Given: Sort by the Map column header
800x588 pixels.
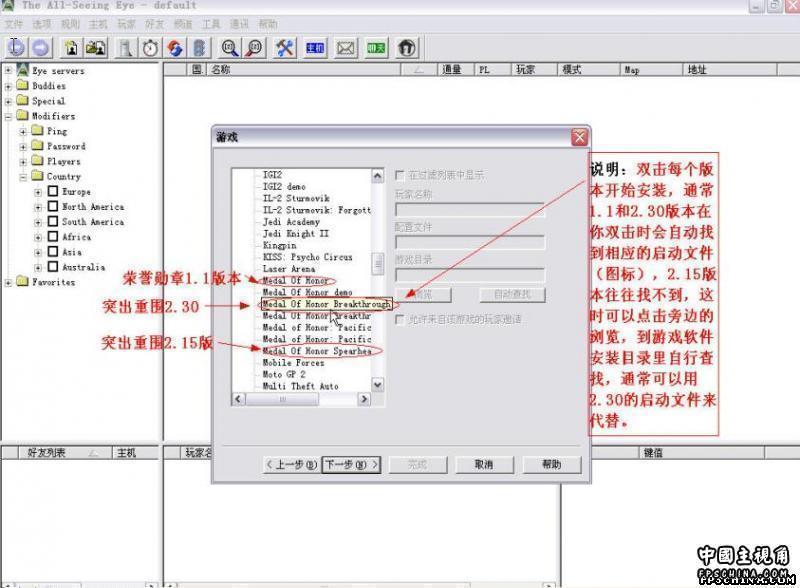Looking at the screenshot, I should (652, 70).
